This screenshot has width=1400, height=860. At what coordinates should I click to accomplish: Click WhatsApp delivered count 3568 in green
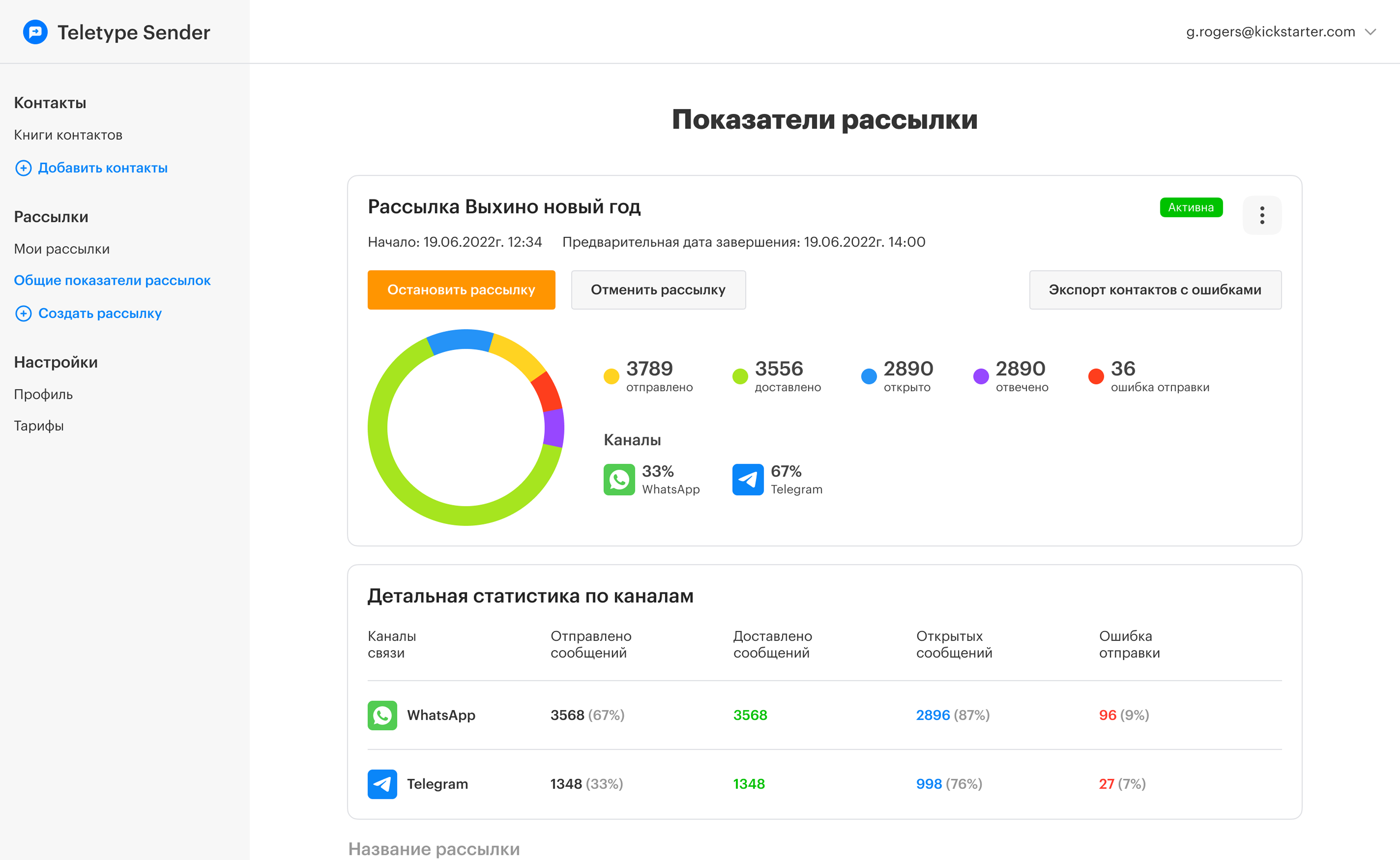click(x=750, y=716)
